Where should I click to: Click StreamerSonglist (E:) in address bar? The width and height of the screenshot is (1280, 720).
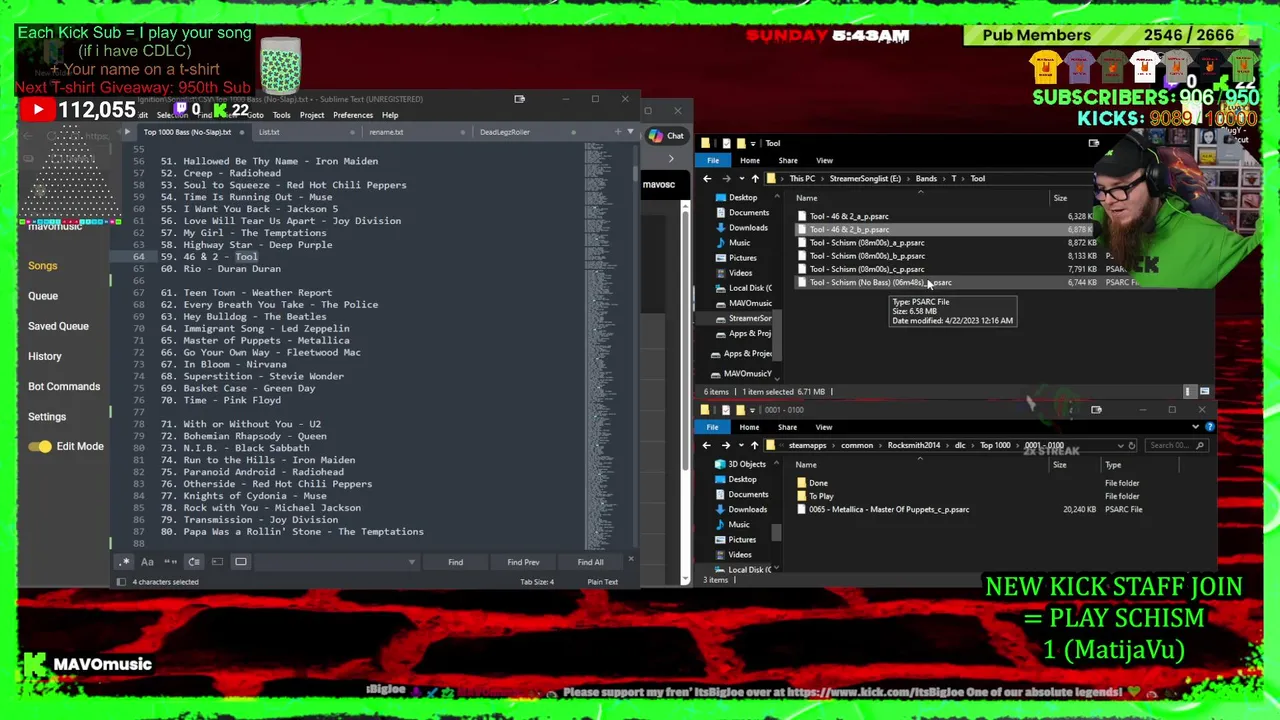coord(865,179)
